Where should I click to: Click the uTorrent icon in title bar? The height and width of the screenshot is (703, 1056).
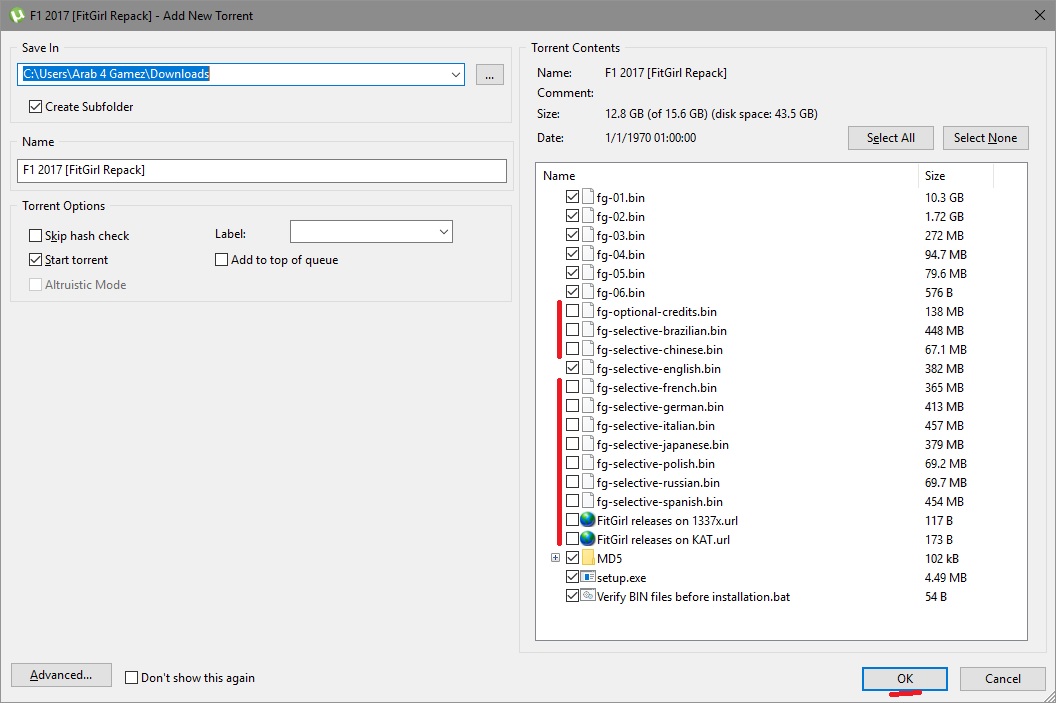point(17,15)
